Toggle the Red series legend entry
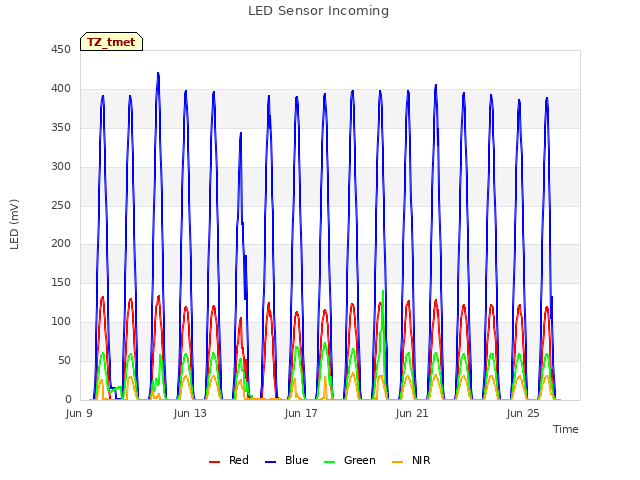640x480 pixels. 229,460
